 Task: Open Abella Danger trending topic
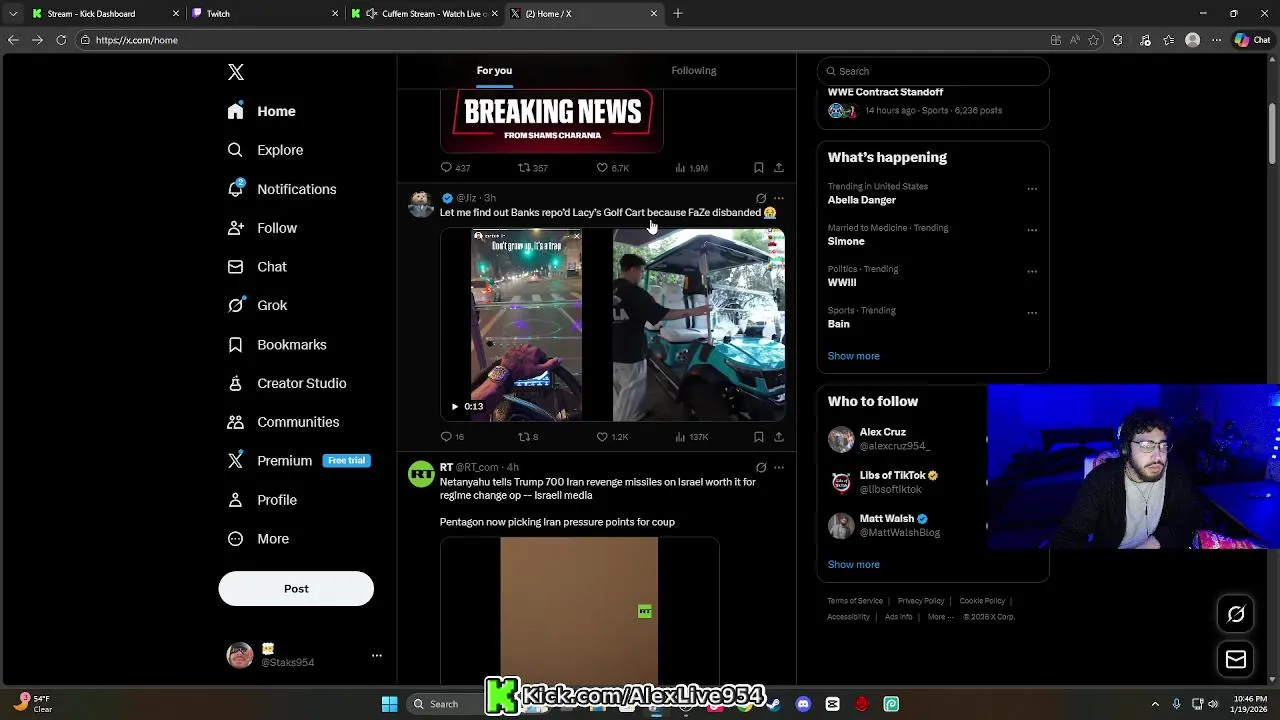(862, 200)
